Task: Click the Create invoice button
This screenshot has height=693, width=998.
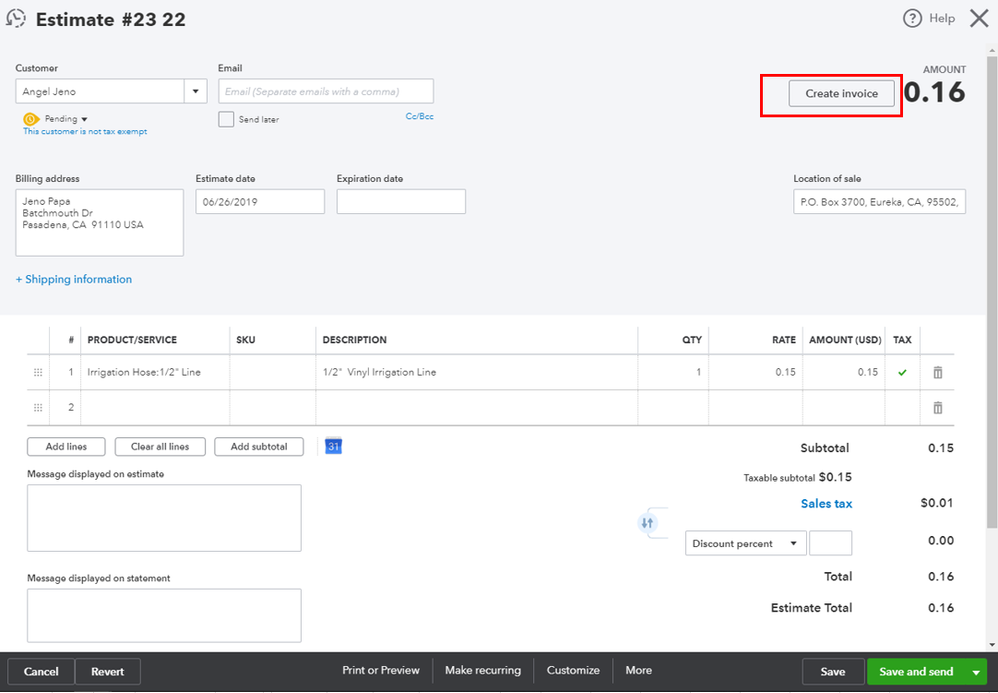Action: pos(841,93)
